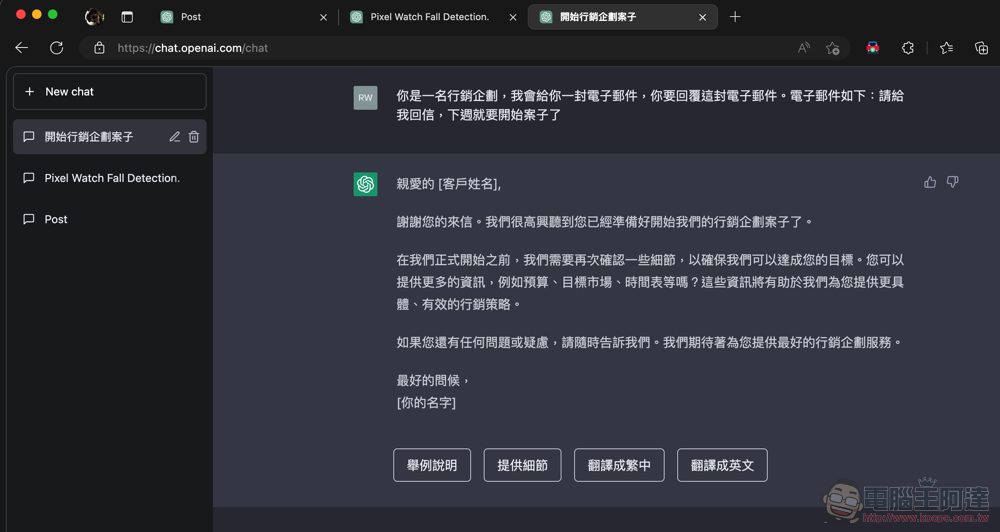
Task: Add page to favorites with the star-plus icon
Action: point(832,48)
